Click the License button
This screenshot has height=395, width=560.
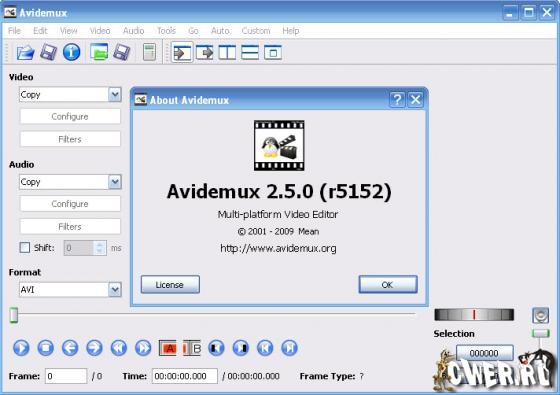(x=170, y=285)
